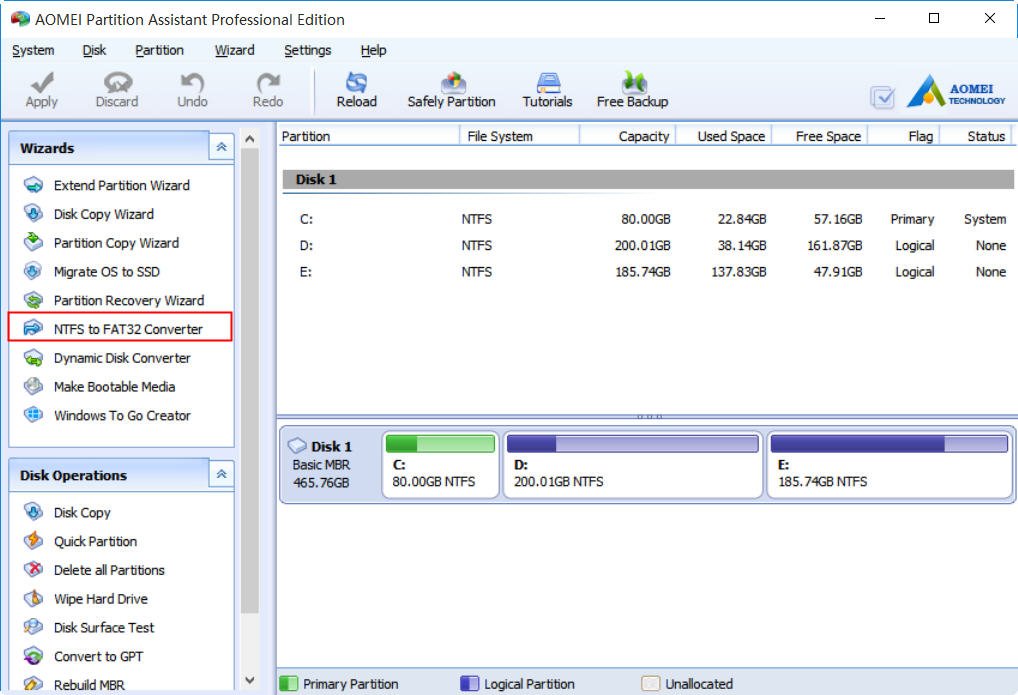Launch Extend Partition Wizard link
1018x695 pixels.
pyautogui.click(x=121, y=185)
